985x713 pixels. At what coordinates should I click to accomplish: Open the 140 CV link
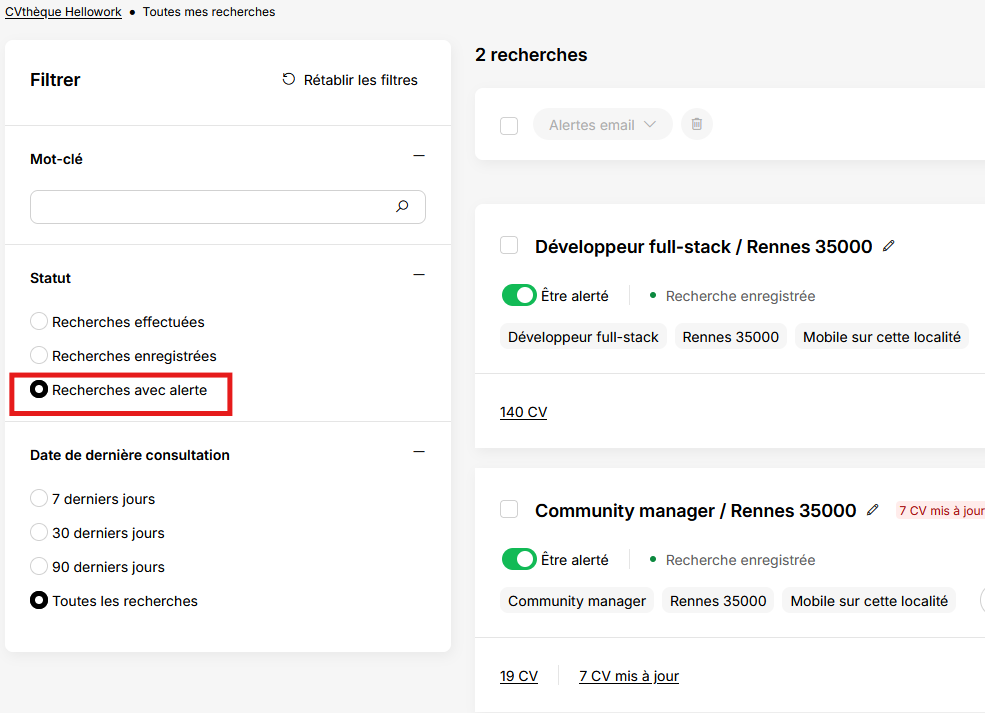point(523,412)
